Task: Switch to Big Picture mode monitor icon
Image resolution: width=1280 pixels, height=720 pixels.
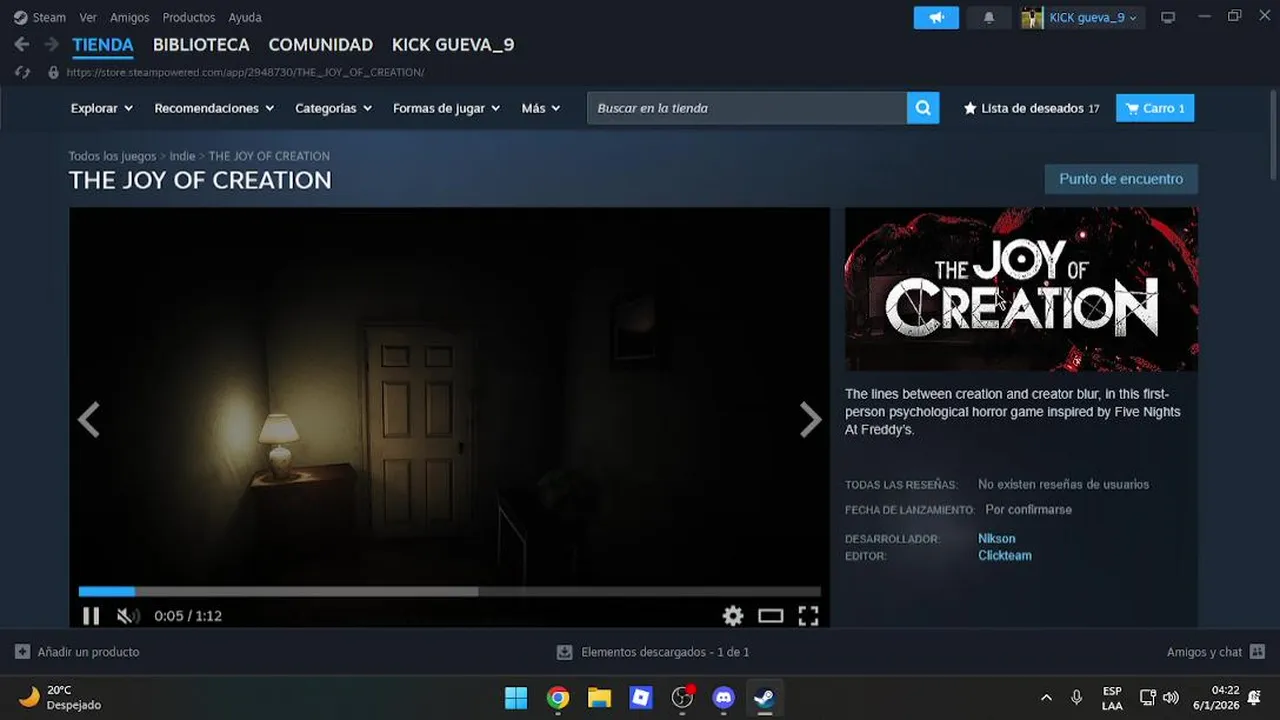Action: pos(1168,18)
